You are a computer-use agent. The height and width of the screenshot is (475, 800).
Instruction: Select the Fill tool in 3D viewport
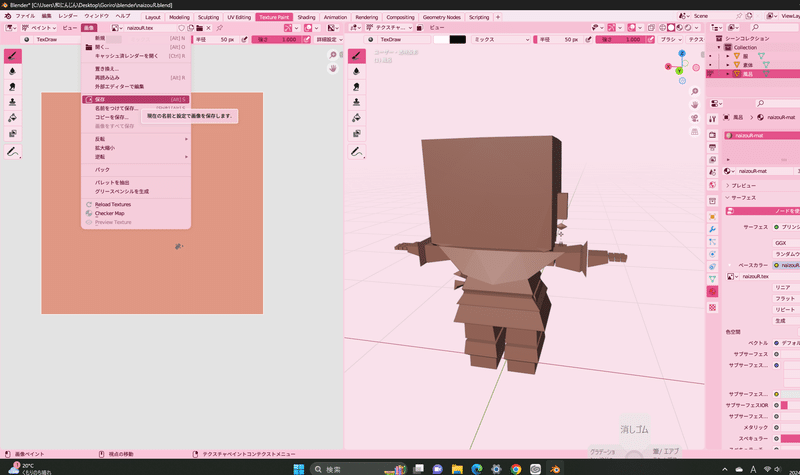pyautogui.click(x=357, y=118)
